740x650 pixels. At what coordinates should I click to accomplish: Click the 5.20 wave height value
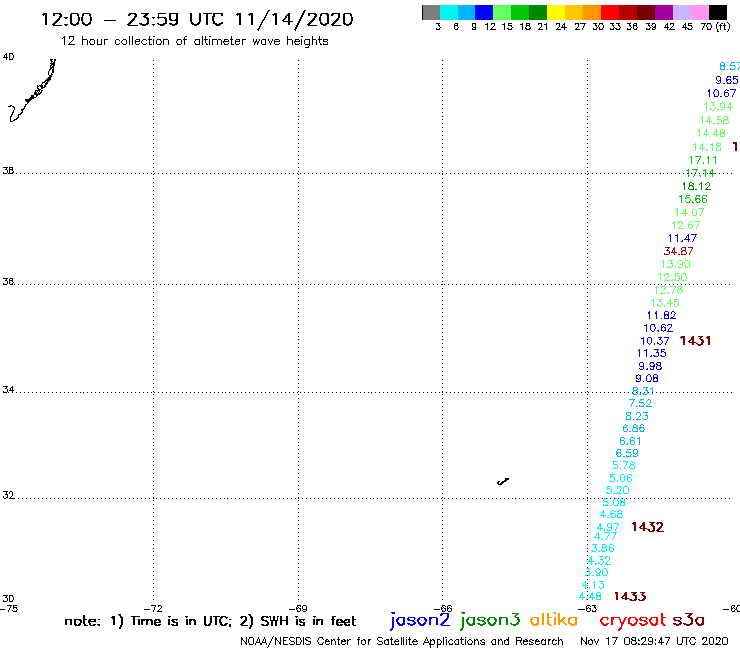click(x=617, y=490)
